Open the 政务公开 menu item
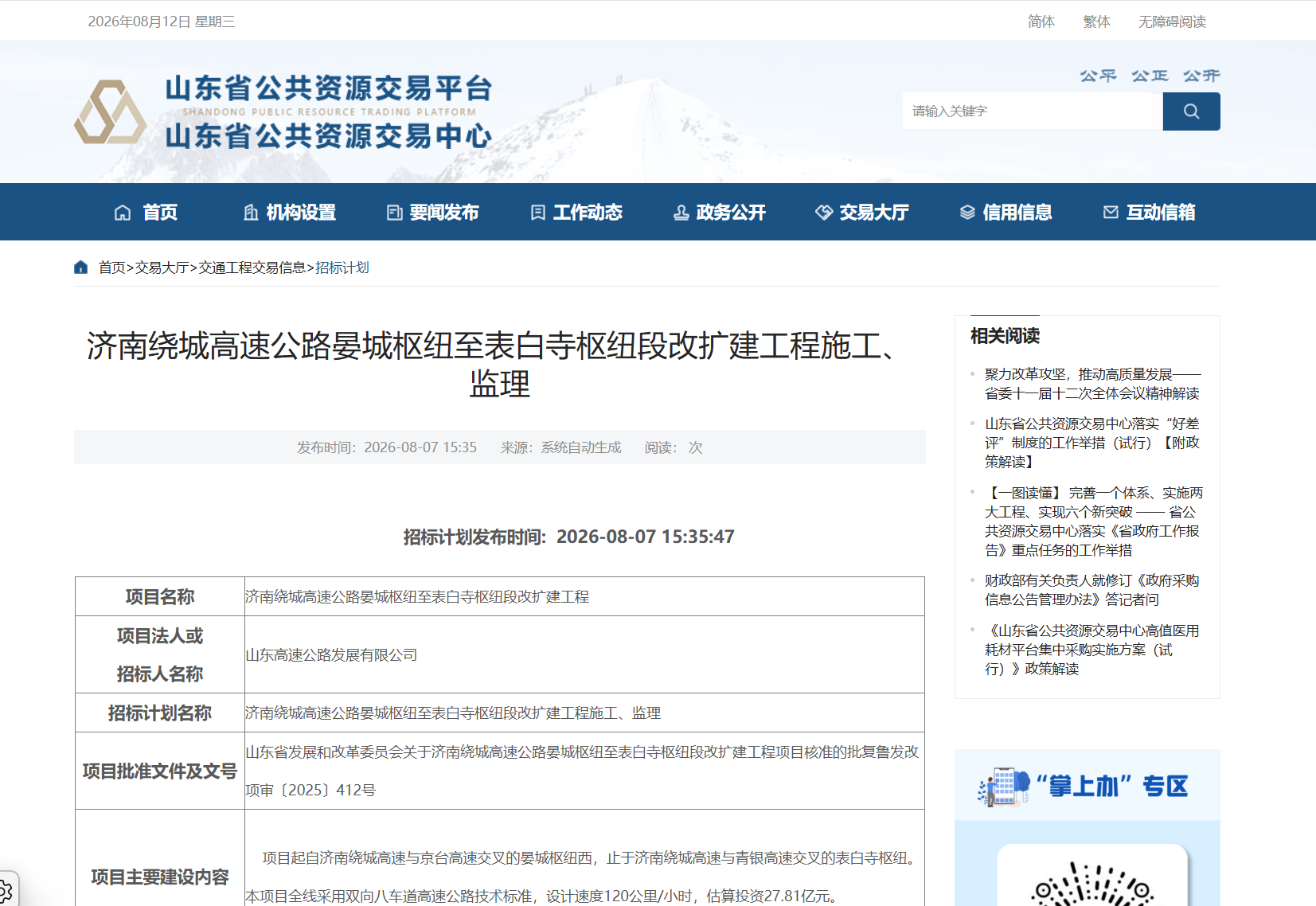 731,213
